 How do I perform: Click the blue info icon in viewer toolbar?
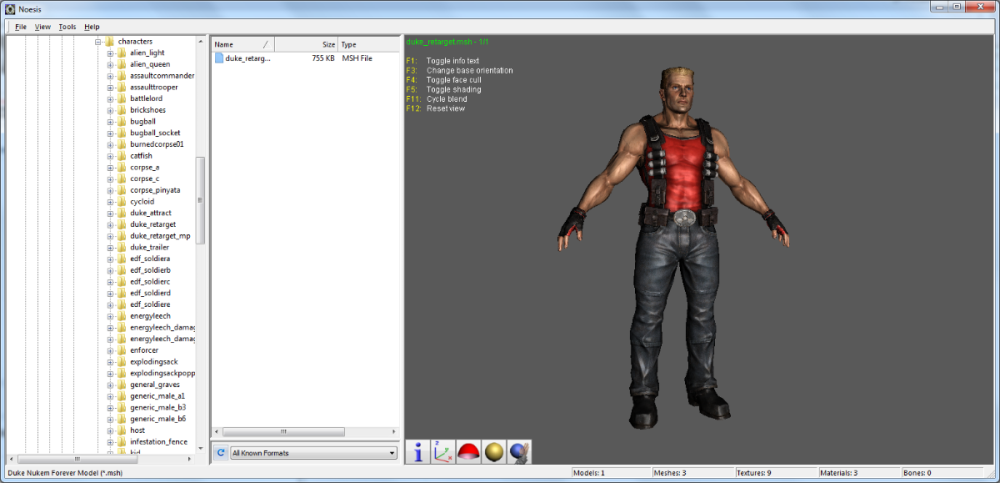click(418, 452)
